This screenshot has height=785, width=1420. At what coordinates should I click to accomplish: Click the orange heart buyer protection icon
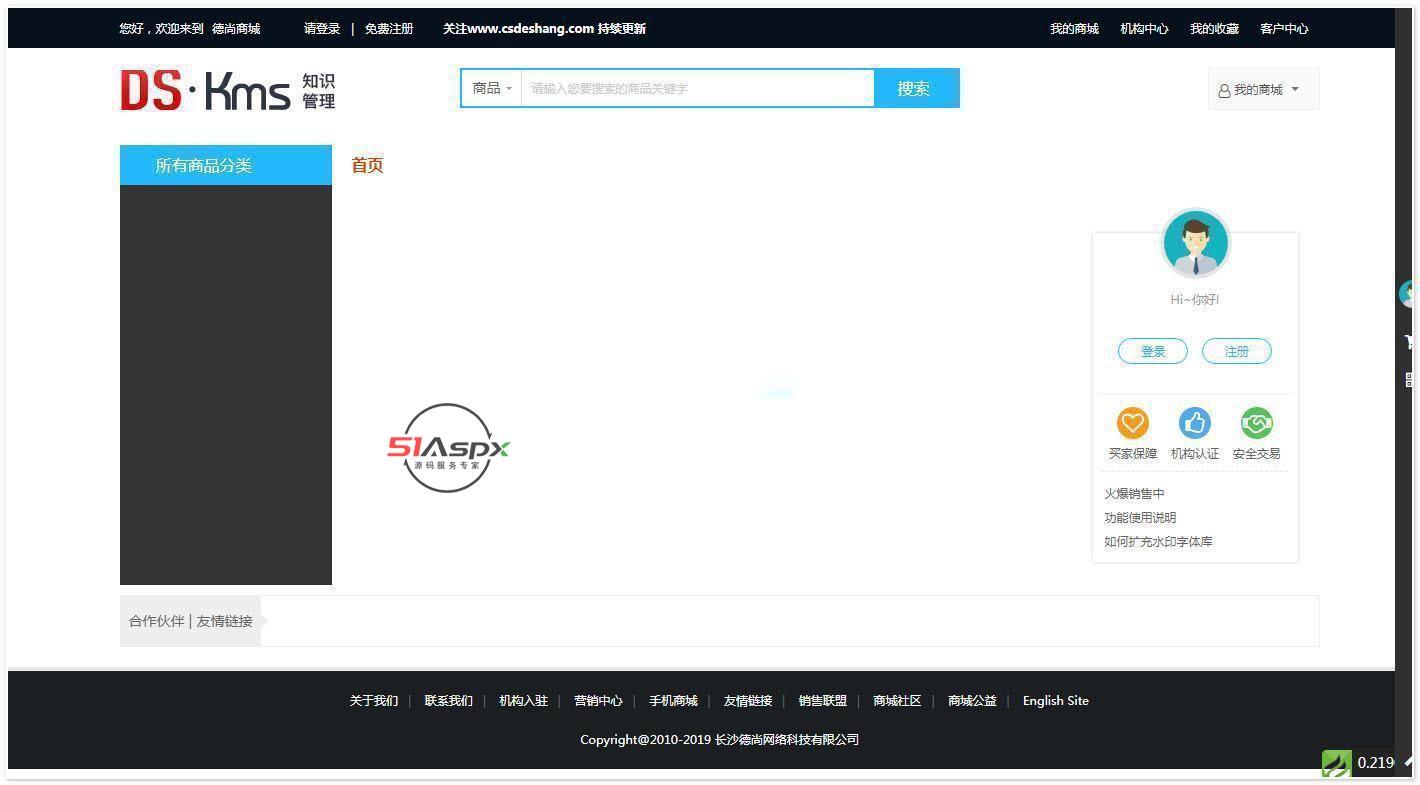1132,423
